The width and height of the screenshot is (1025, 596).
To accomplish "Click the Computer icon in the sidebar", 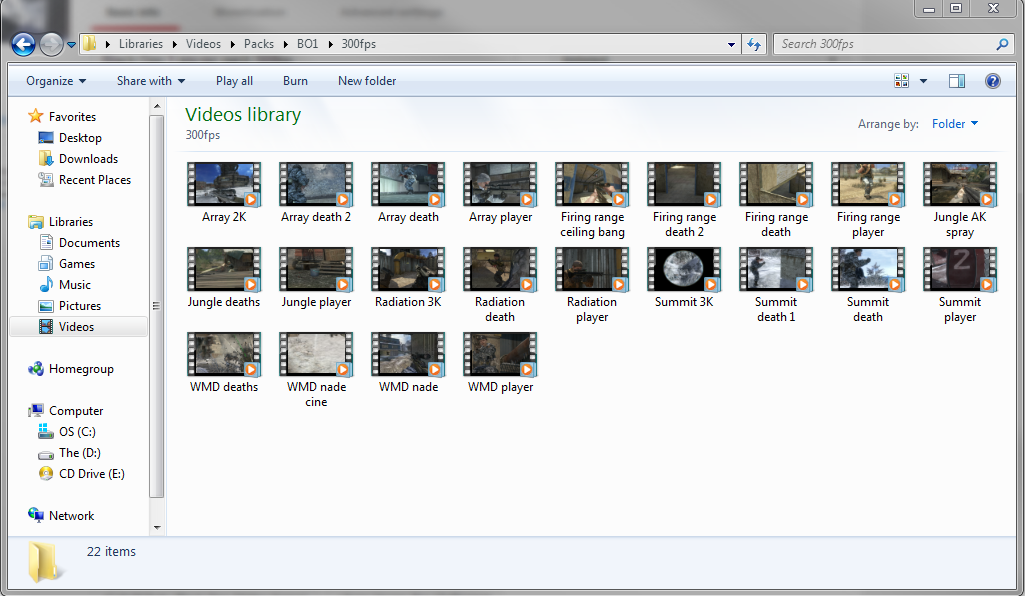I will point(35,411).
